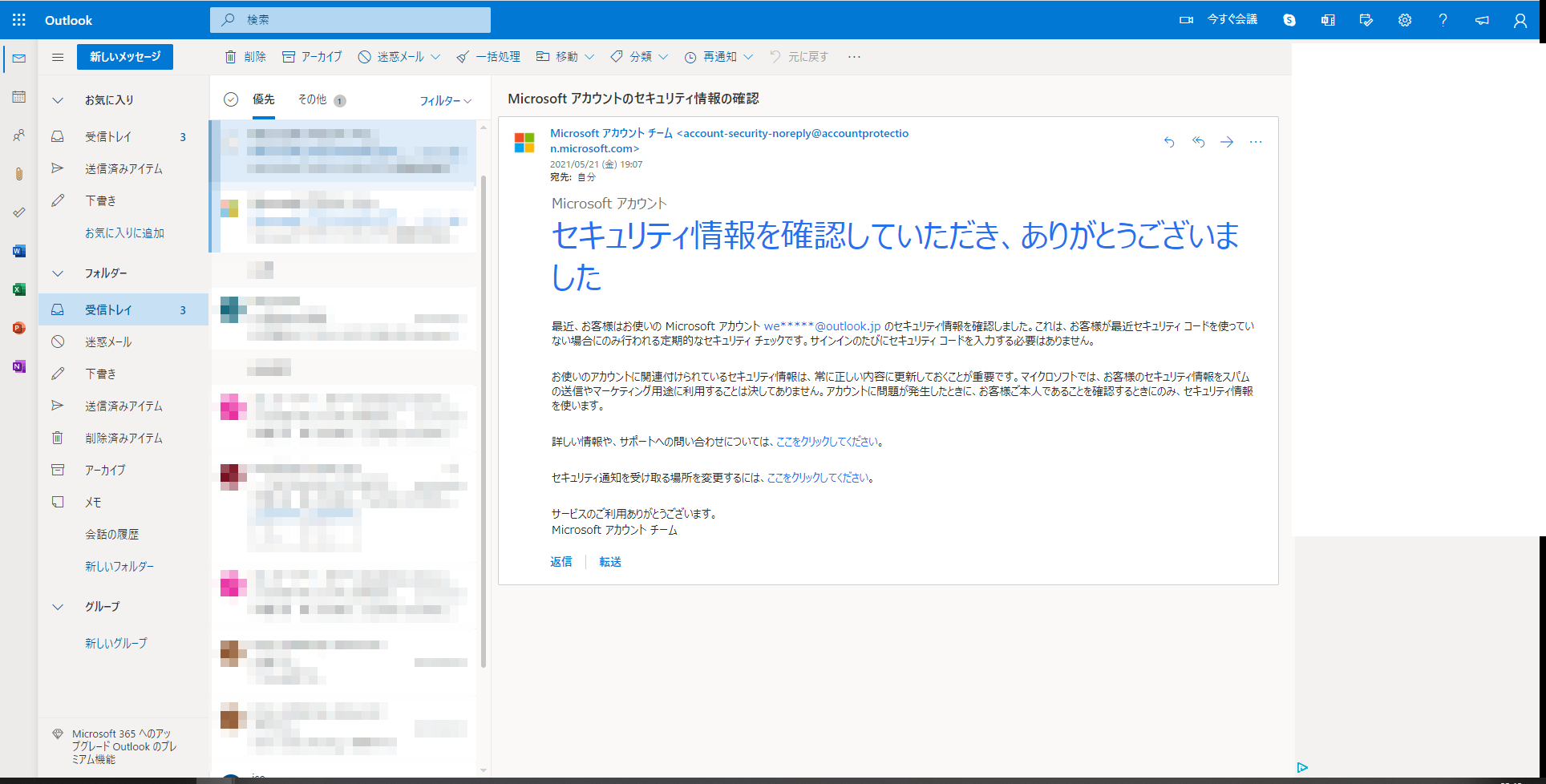Launch OneNote from left rail
Screen dimensions: 1546x784
click(19, 366)
